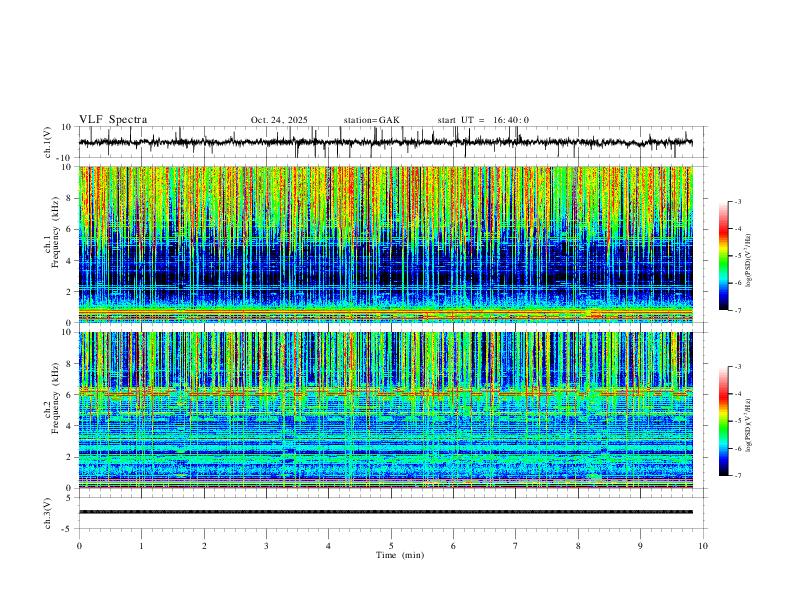
Task: Click the ch.1 PSD color bar
Action: [724, 255]
